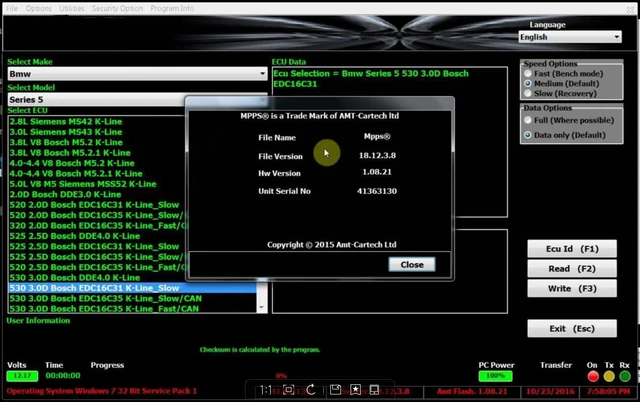
Task: Select 530 3.0D Bosch DDE4.0 K-Line
Action: [x=75, y=278]
